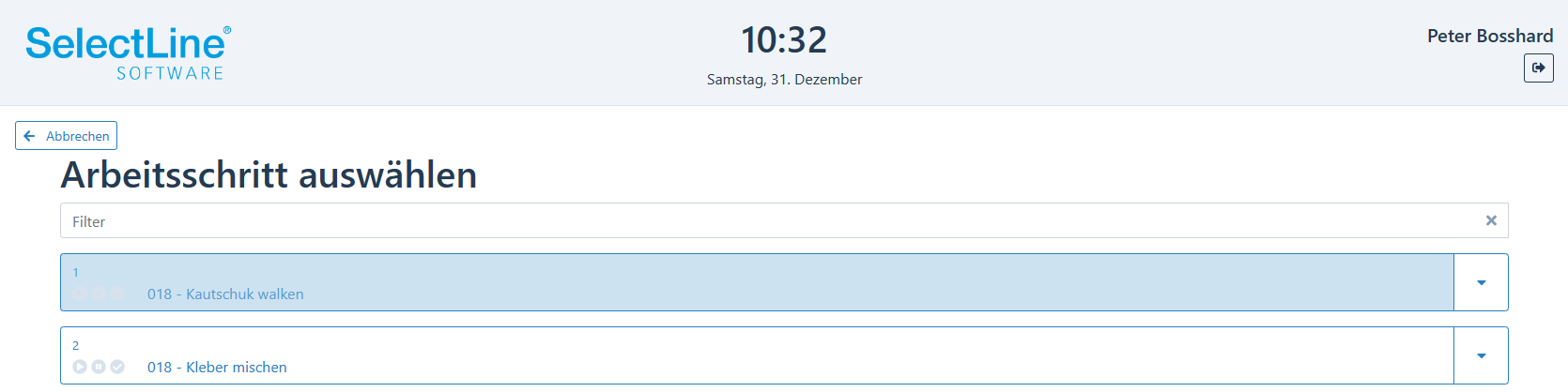Click checkmark icon on Kautschuk walken step
This screenshot has width=1568, height=392.
pyautogui.click(x=117, y=294)
